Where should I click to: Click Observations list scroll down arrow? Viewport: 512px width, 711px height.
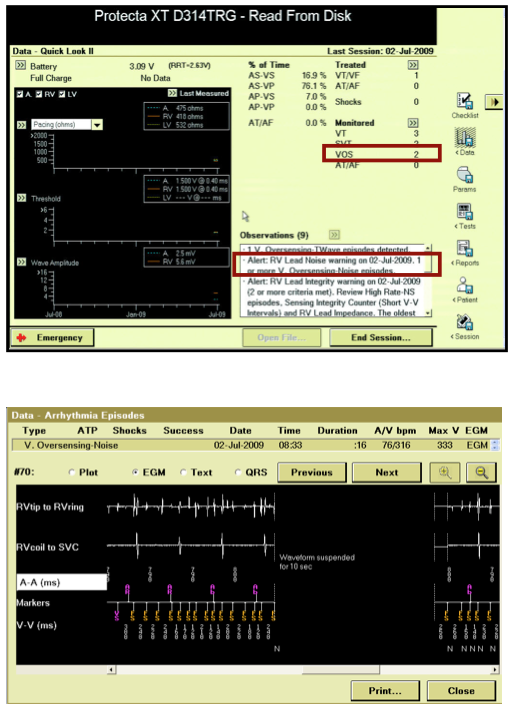click(427, 313)
